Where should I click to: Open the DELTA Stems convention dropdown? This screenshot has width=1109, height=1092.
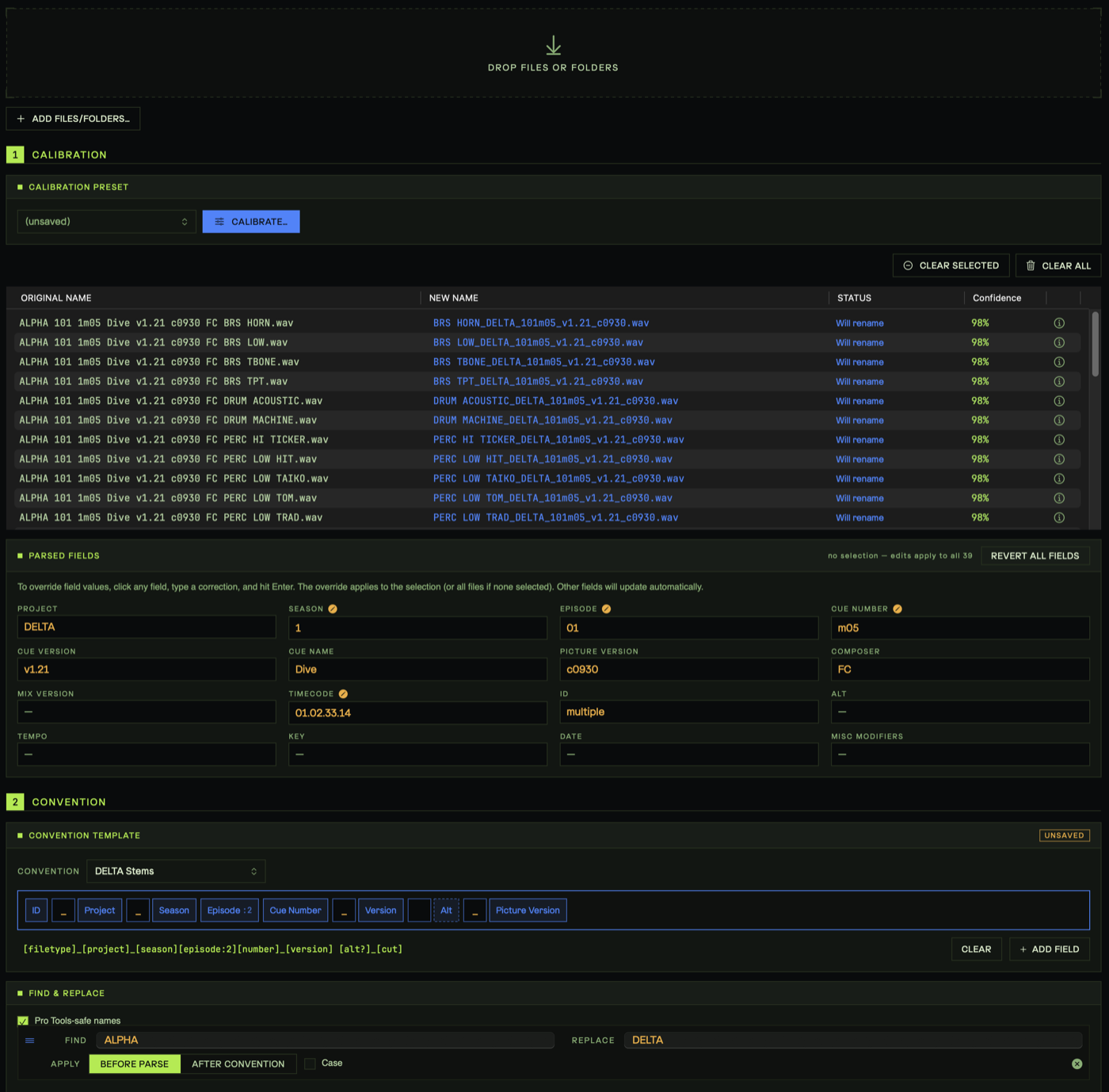(176, 871)
